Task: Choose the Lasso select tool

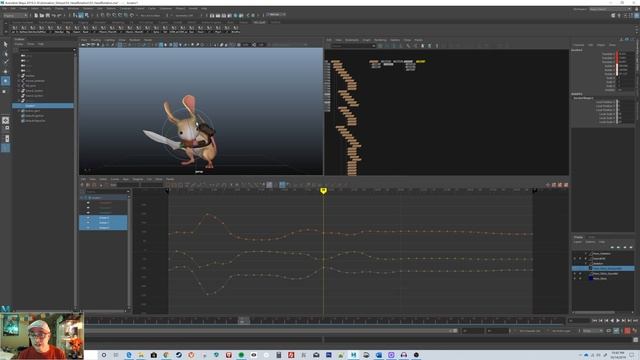Action: (6, 53)
